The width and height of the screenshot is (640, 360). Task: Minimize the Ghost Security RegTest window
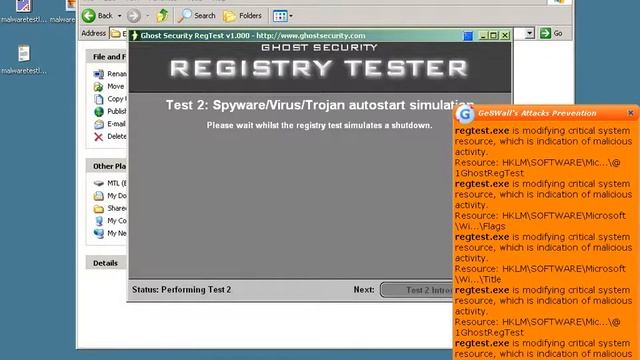(x=483, y=36)
